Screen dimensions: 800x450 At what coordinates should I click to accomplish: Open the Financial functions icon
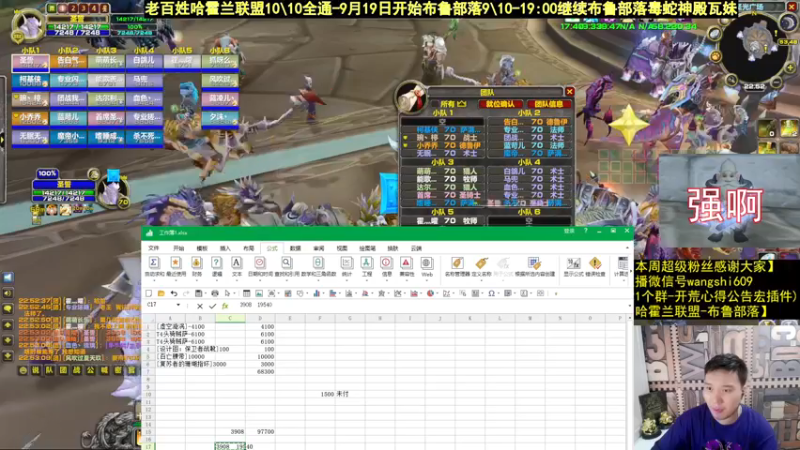pos(196,263)
